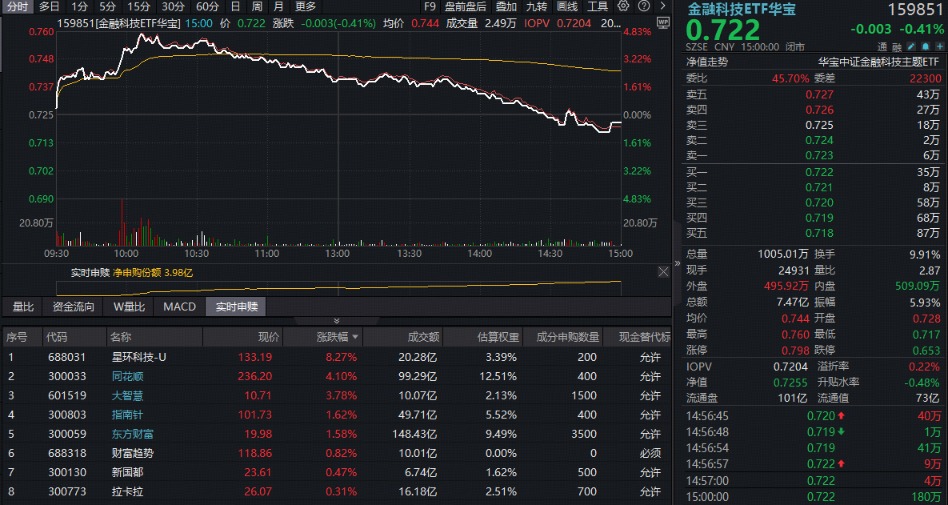Toggle the 九转 indicator
Viewport: 948px width, 505px height.
click(536, 6)
